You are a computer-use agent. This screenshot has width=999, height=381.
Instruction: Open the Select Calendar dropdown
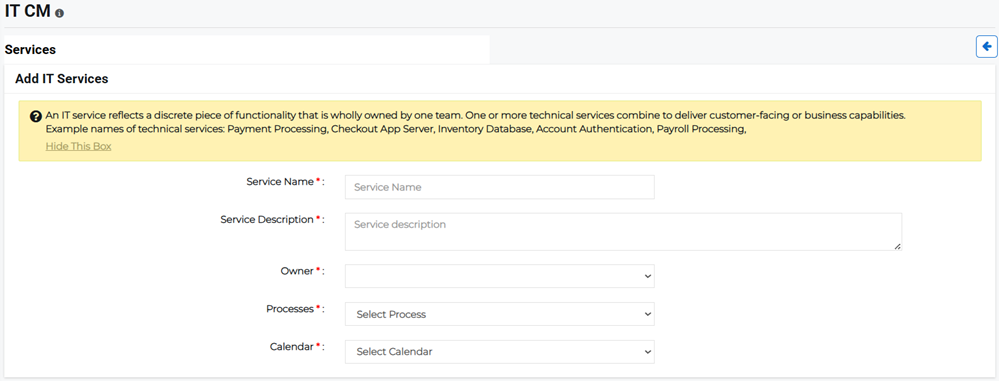tap(500, 352)
